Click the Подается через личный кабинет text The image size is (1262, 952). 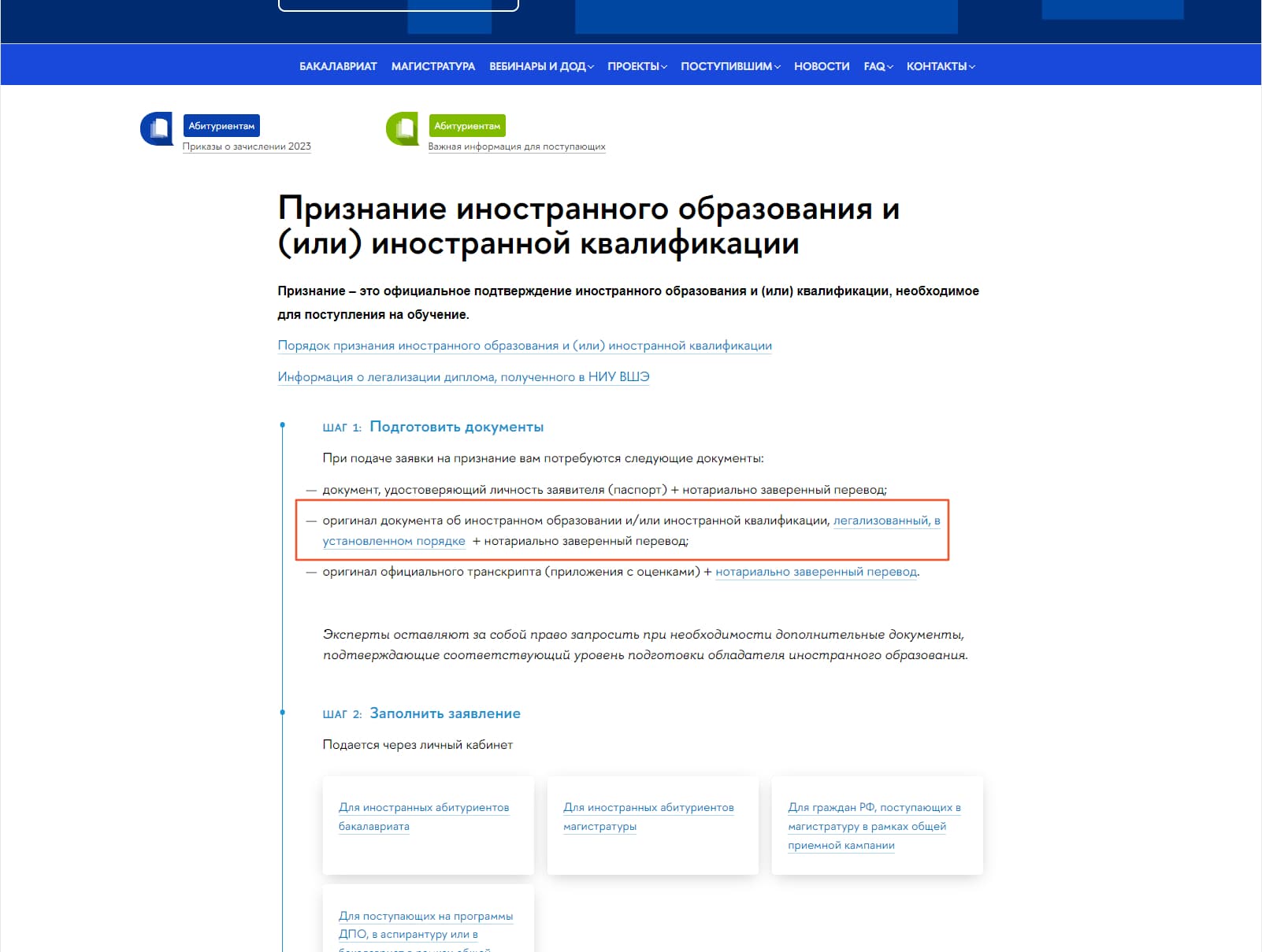[x=418, y=745]
